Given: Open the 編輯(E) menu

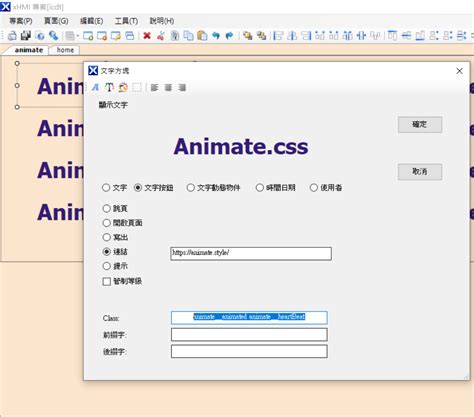Looking at the screenshot, I should [91, 21].
